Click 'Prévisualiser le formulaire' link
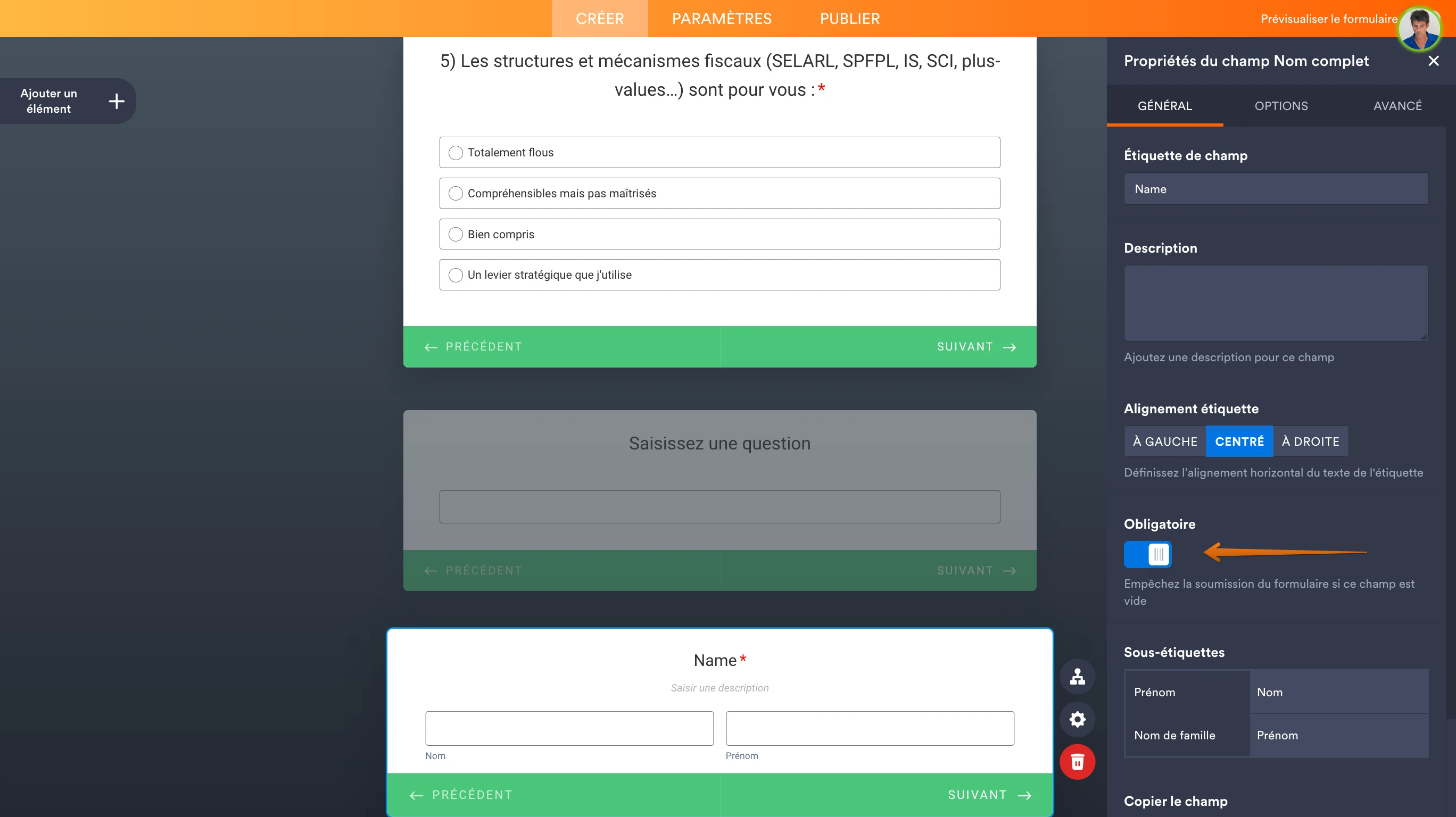 pyautogui.click(x=1329, y=19)
